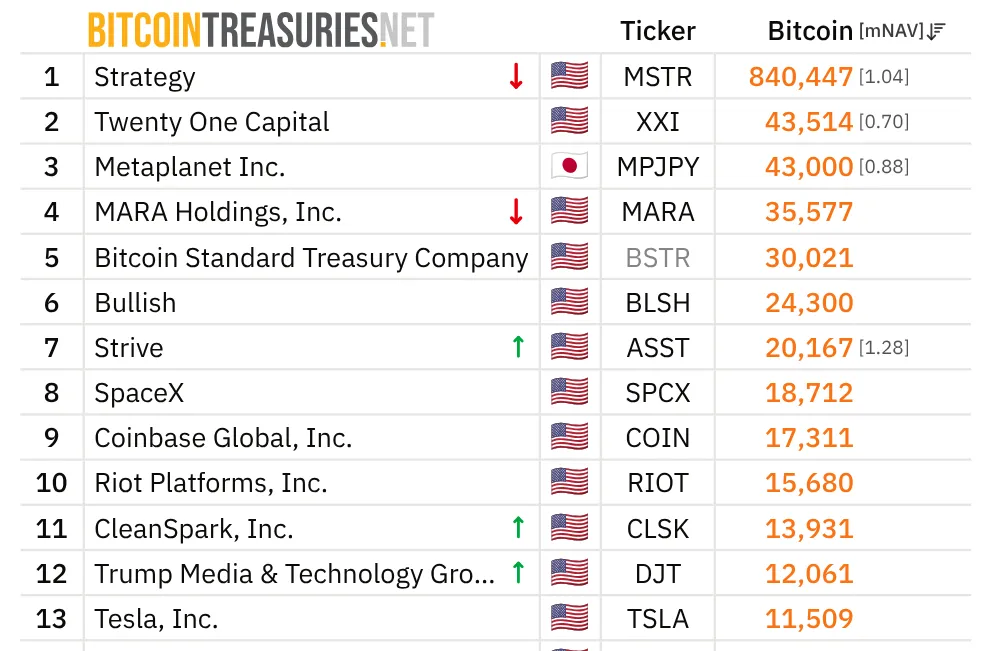Click the Japan flag in Metaplanet row

[570, 166]
